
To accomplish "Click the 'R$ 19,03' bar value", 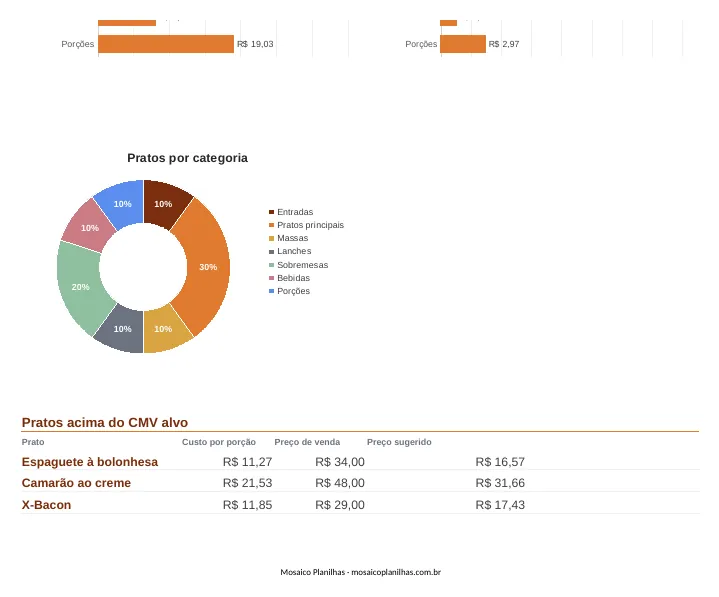I will (255, 44).
